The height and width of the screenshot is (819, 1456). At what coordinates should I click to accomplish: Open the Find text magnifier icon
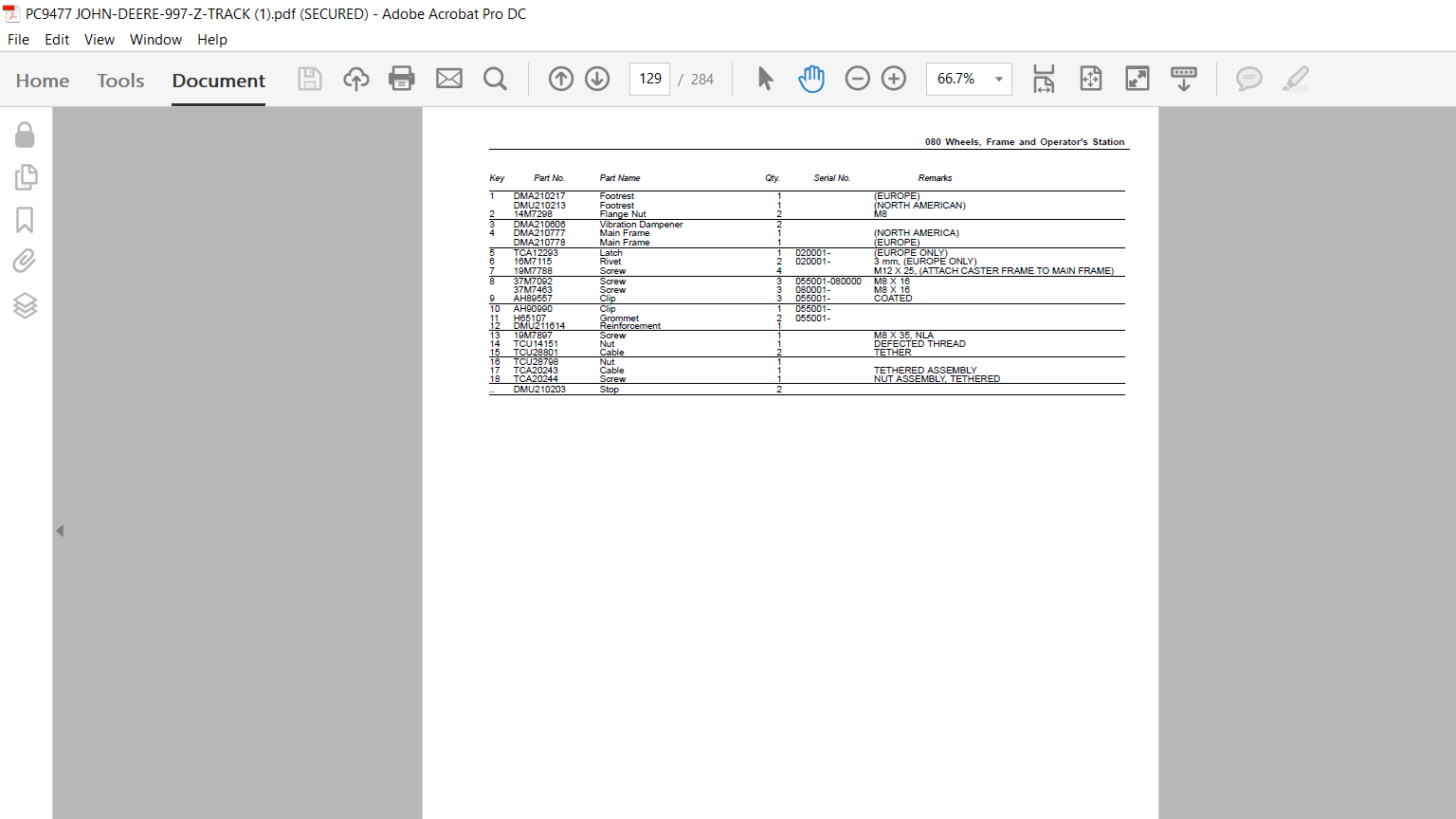(x=495, y=79)
